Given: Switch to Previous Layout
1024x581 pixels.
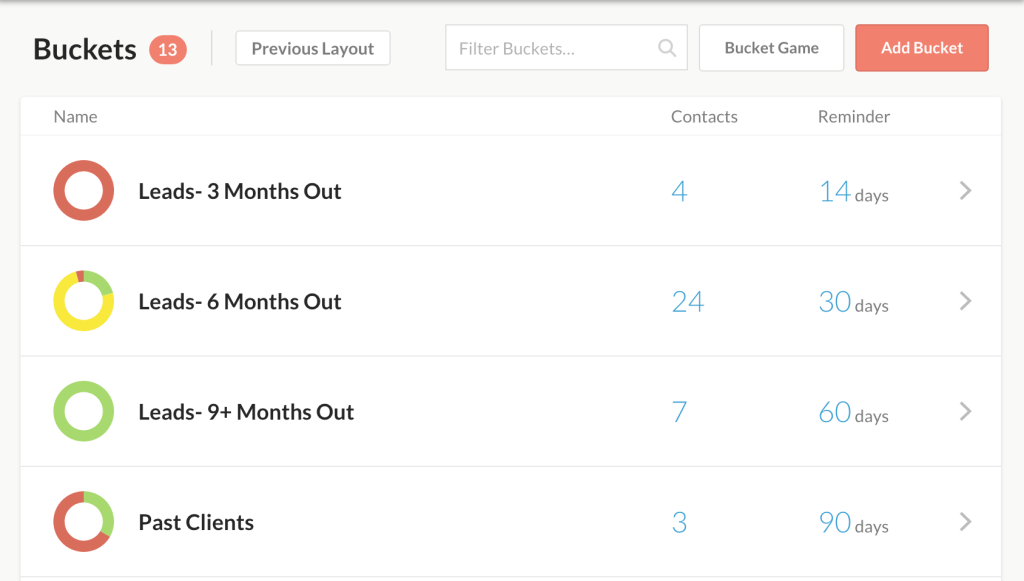Looking at the screenshot, I should pyautogui.click(x=312, y=48).
